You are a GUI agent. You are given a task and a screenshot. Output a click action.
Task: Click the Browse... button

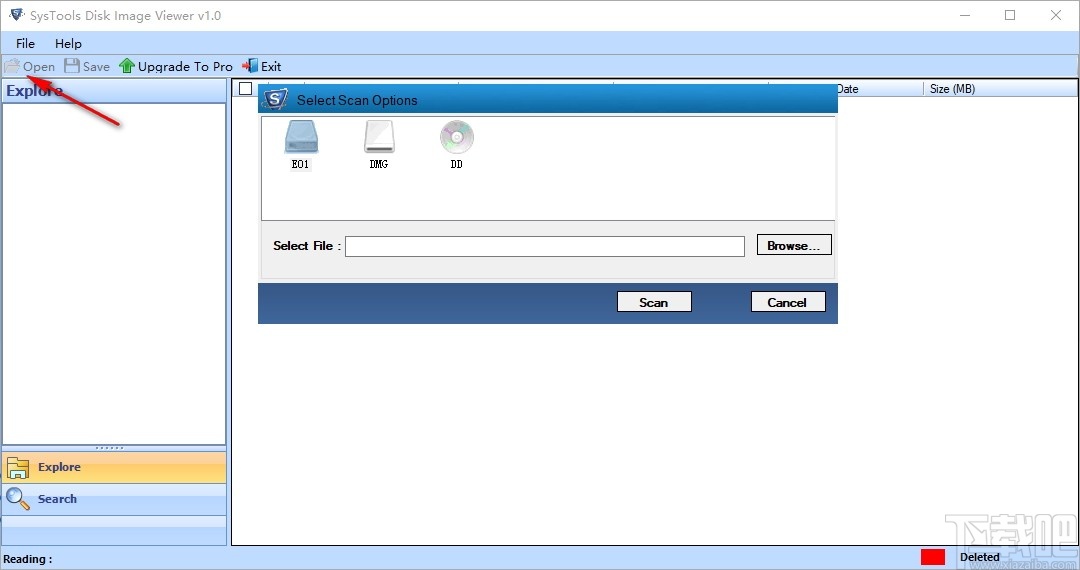(794, 245)
